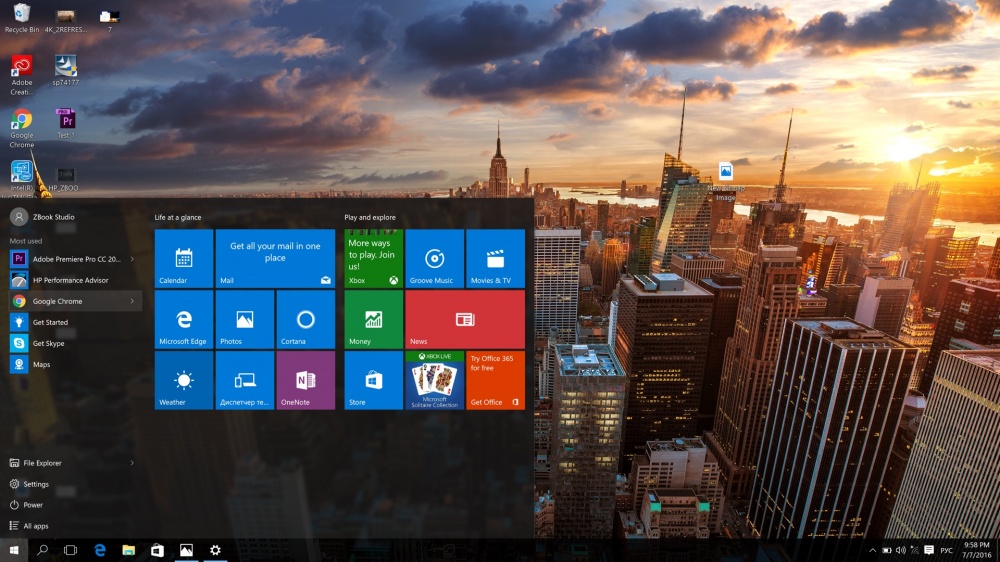Open the Mail live tile
The height and width of the screenshot is (562, 1000).
275,258
